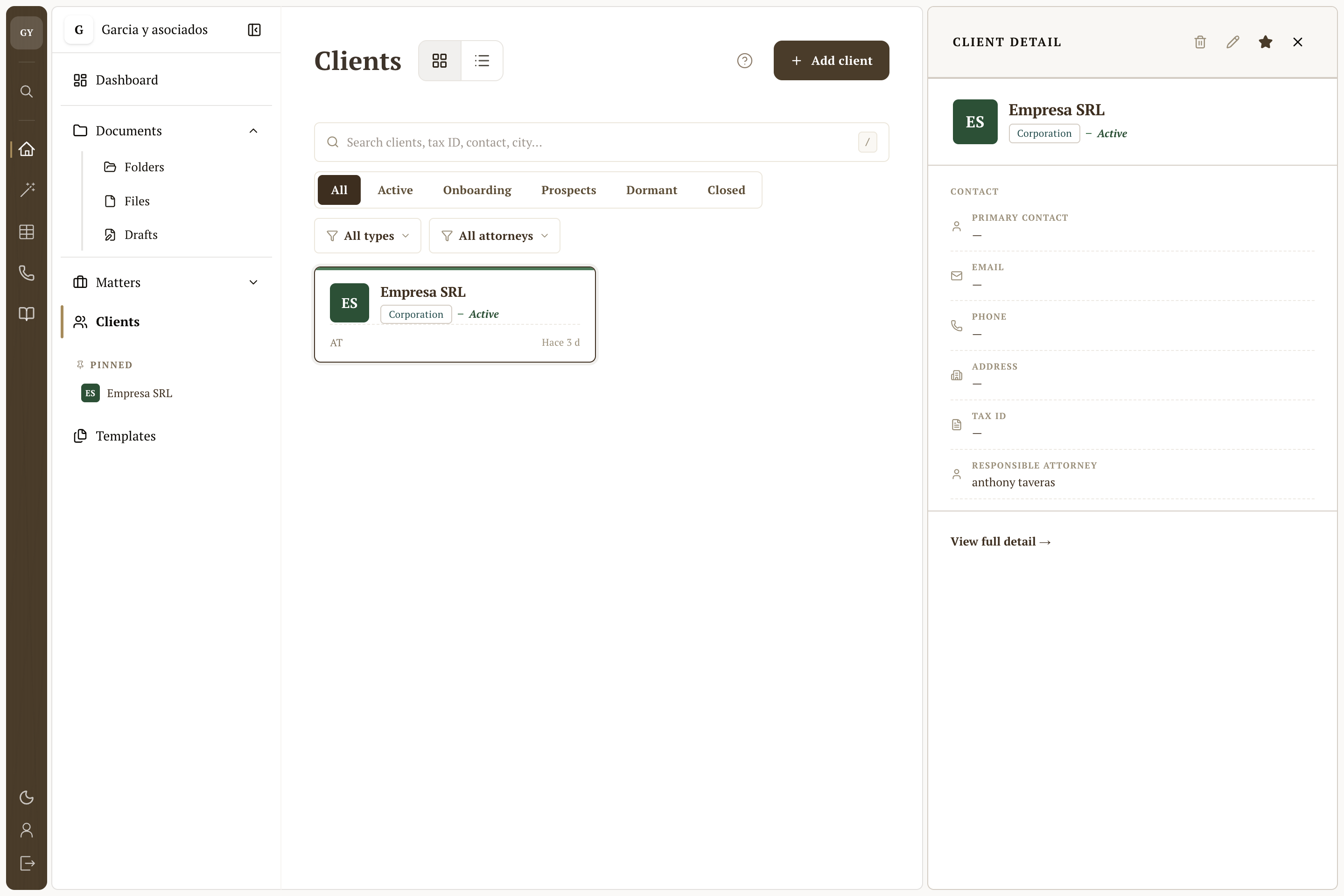Select the Prospects status tab
Image resolution: width=1344 pixels, height=896 pixels.
pos(568,190)
